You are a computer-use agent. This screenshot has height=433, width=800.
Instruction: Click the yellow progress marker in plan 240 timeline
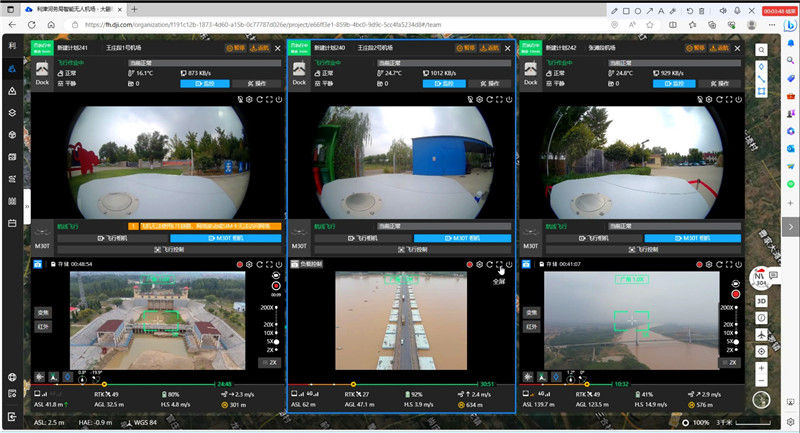[x=353, y=384]
